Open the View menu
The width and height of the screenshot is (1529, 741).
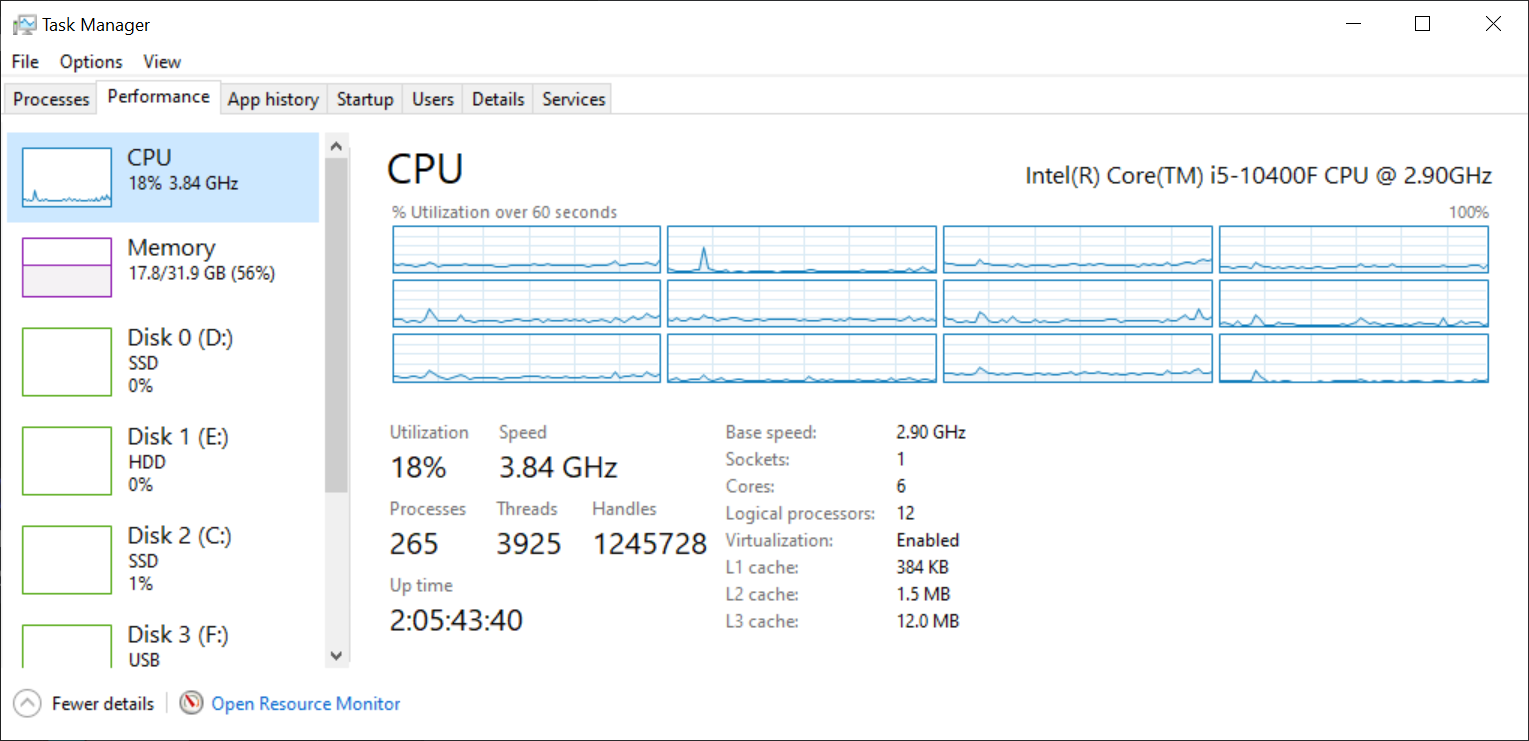pos(162,62)
